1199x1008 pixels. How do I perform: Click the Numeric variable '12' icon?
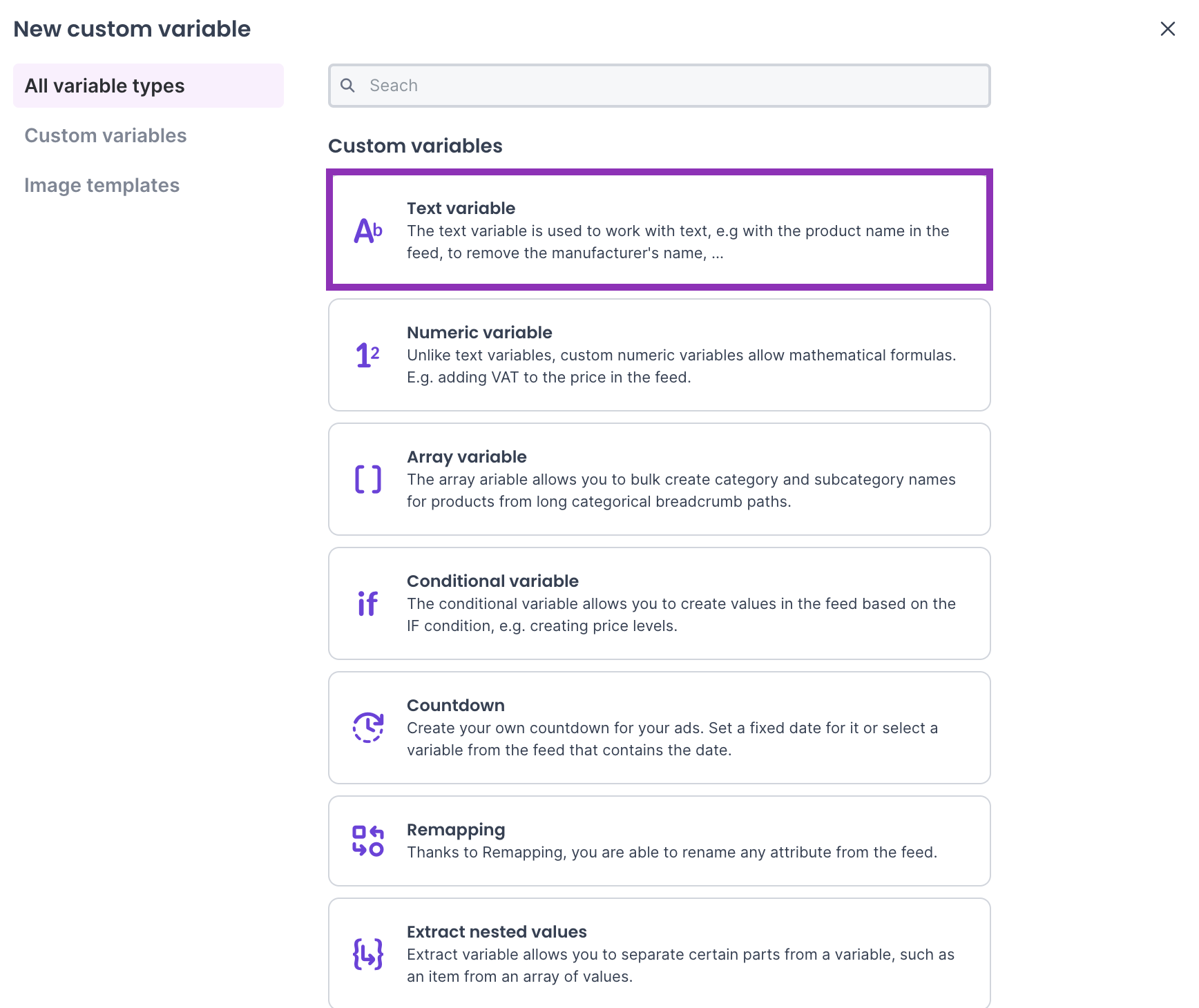point(367,355)
